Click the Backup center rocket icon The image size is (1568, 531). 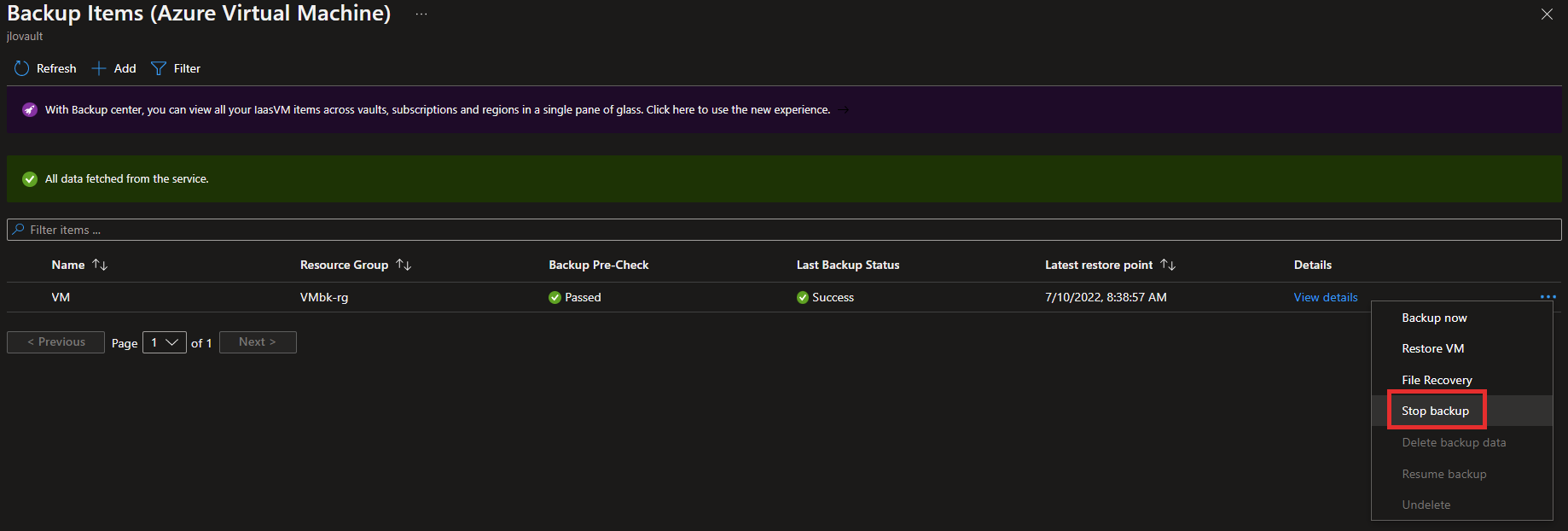[x=30, y=109]
